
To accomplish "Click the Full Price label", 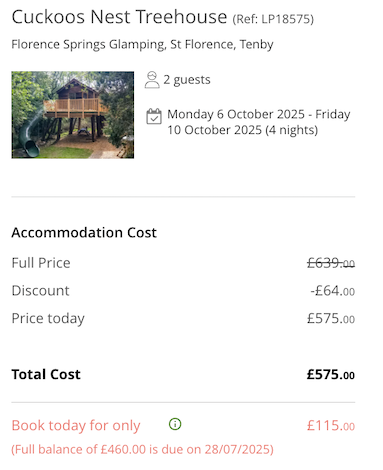I will pyautogui.click(x=41, y=263).
